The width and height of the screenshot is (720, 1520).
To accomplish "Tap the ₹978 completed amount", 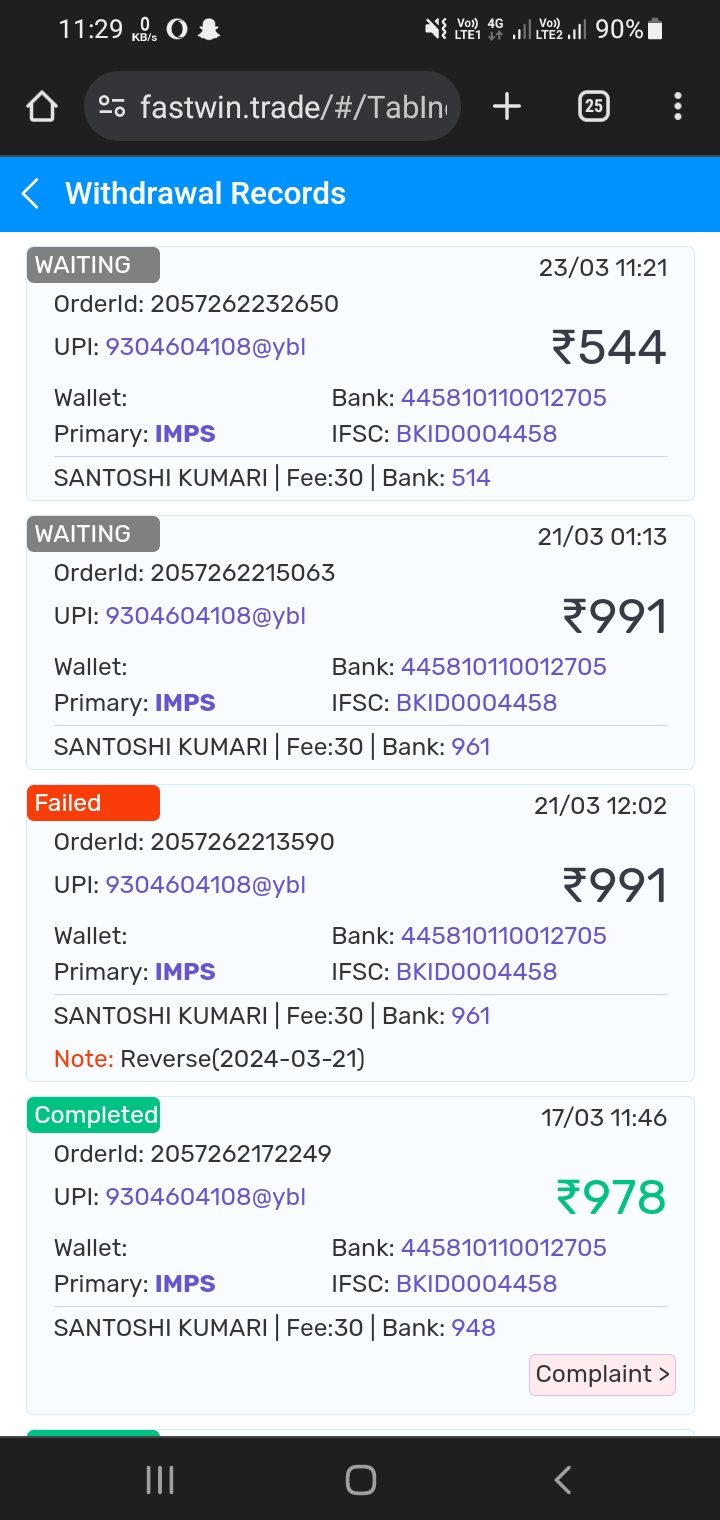I will click(x=610, y=1197).
